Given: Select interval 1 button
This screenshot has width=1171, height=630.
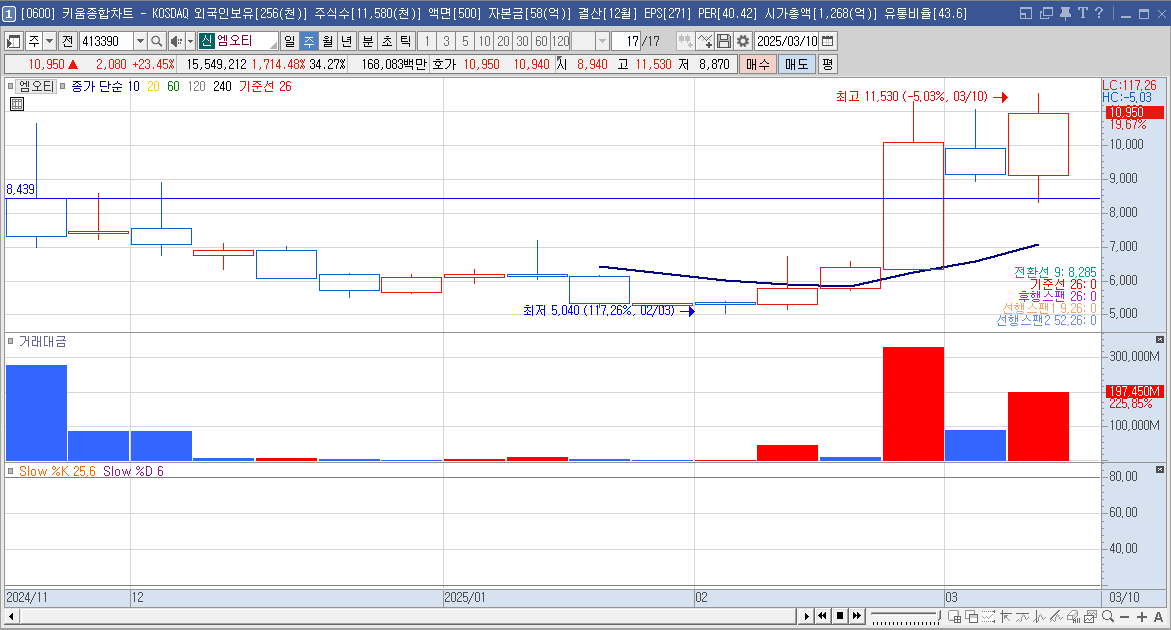Looking at the screenshot, I should tap(426, 41).
